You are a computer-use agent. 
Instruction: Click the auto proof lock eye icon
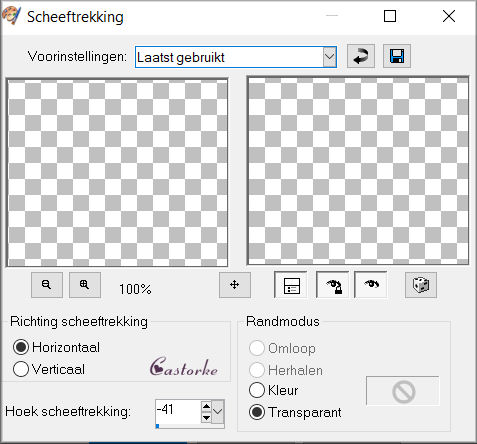point(333,285)
